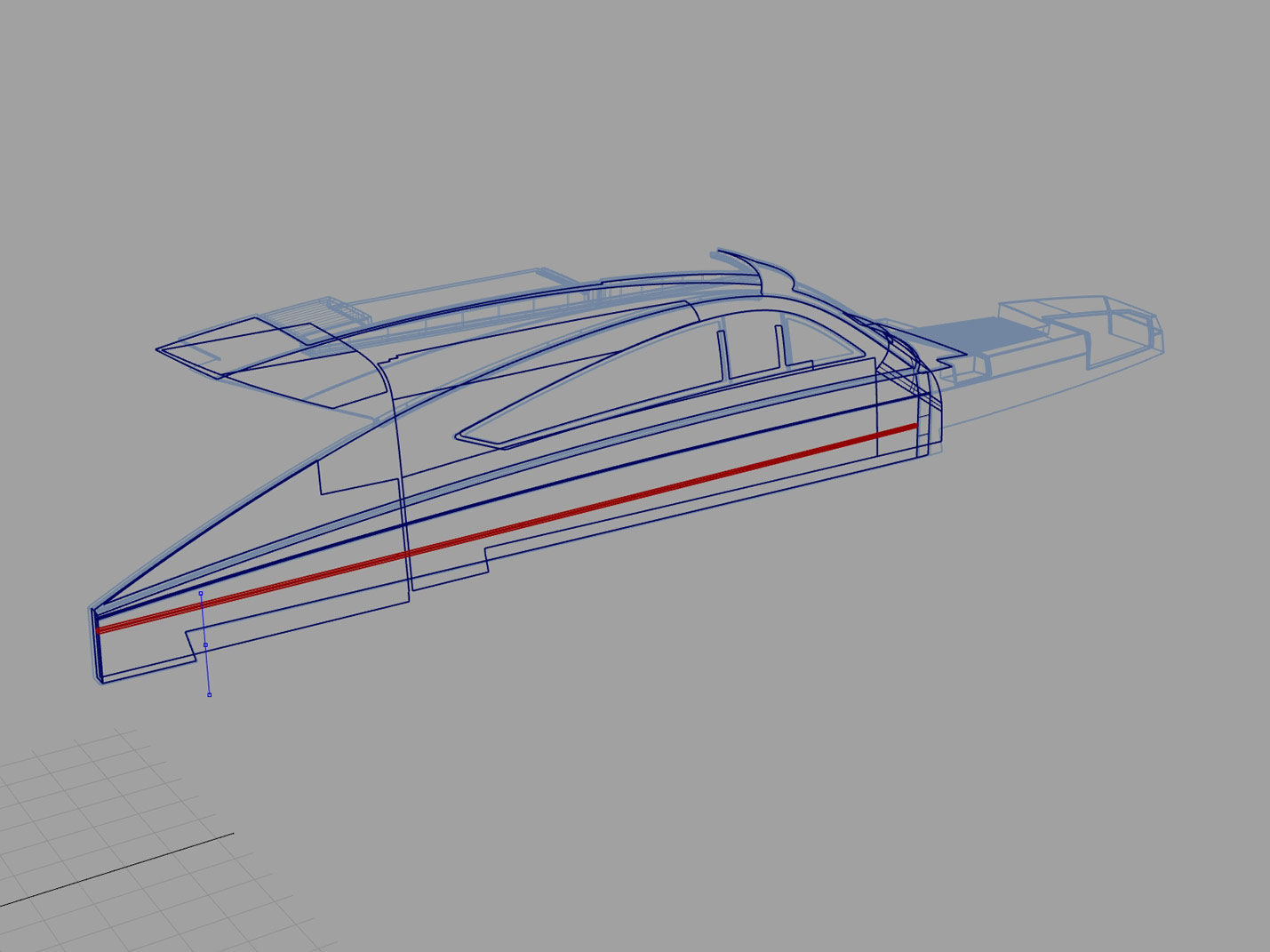Click the middle control point on the blue line
This screenshot has width=1270, height=952.
205,645
